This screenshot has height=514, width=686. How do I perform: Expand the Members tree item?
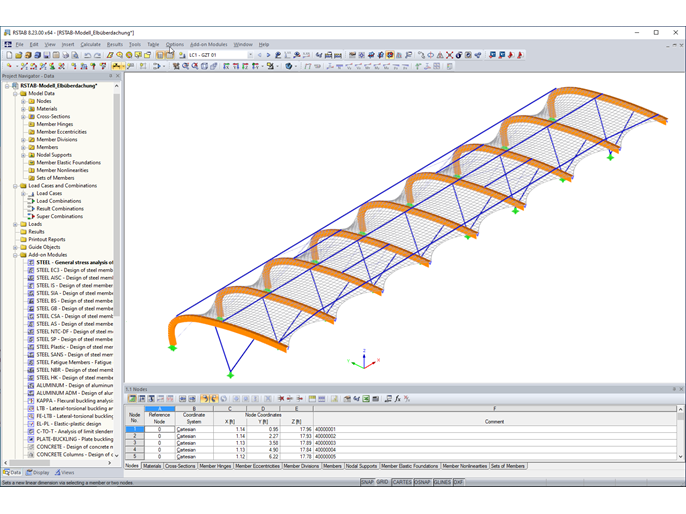tap(23, 147)
